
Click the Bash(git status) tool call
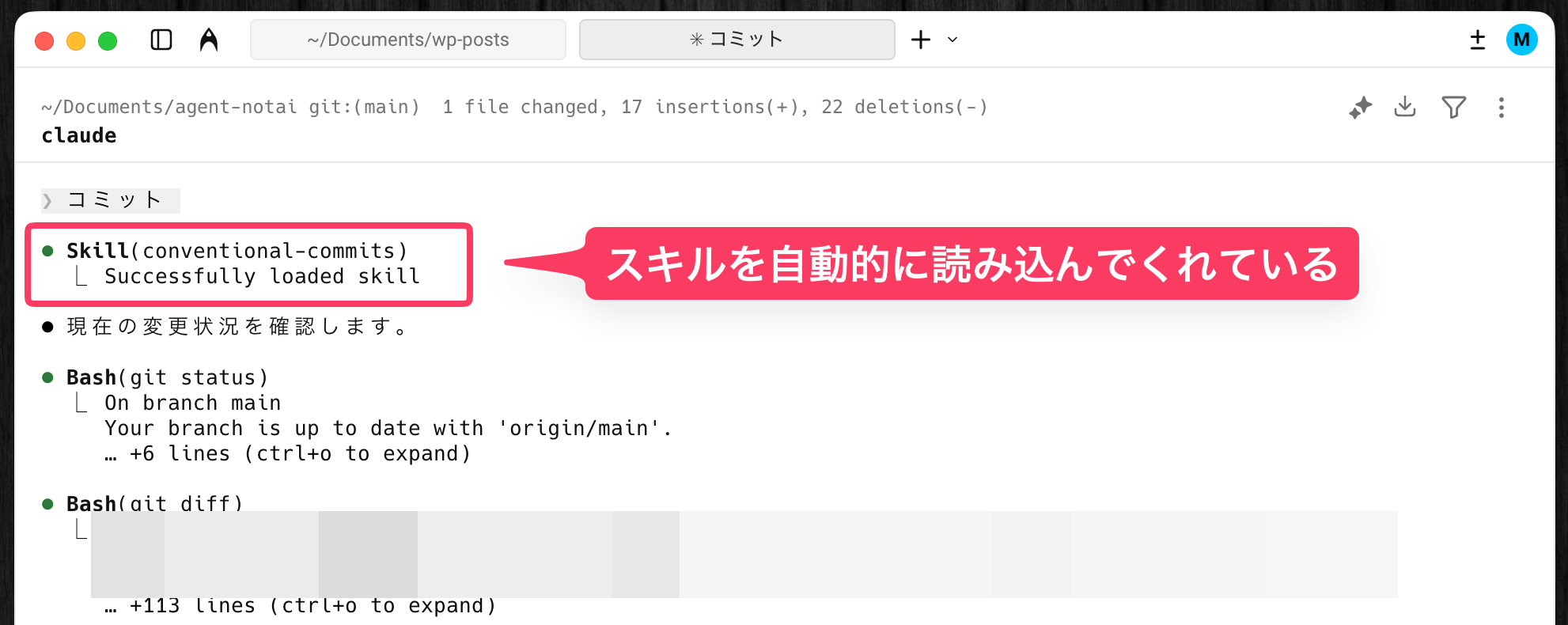tap(168, 378)
